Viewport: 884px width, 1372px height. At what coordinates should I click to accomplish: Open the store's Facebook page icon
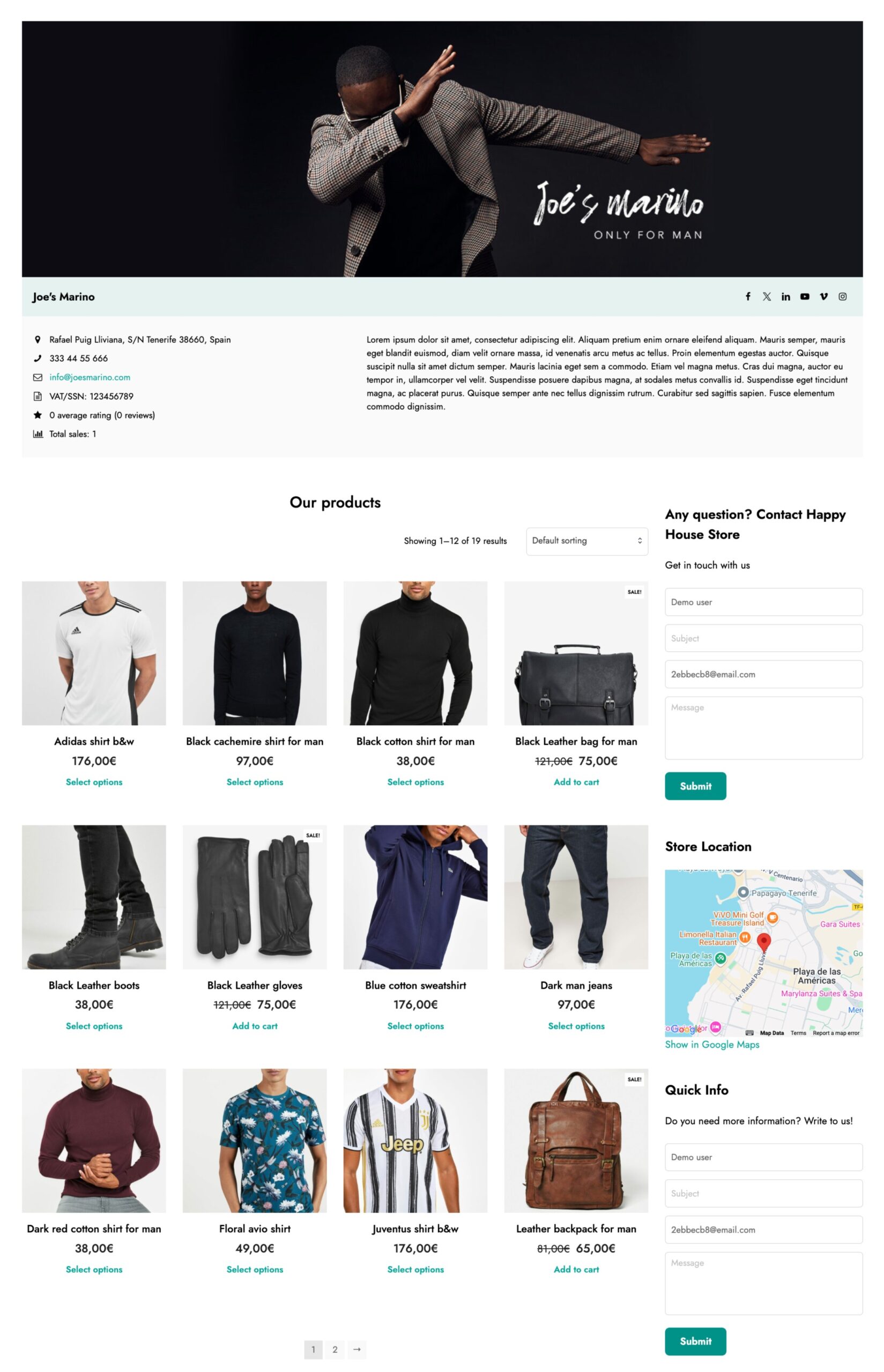747,296
